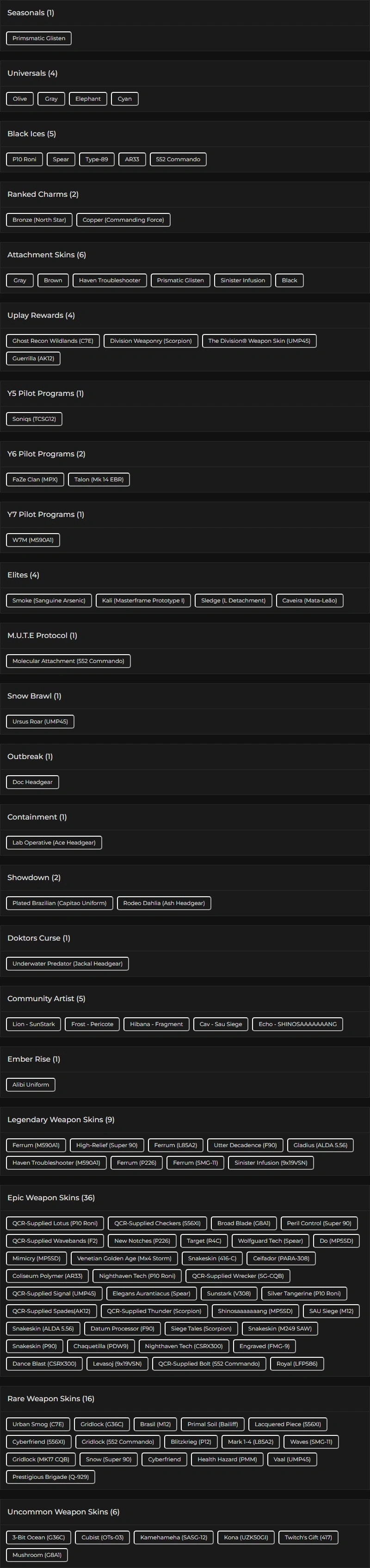Select the Blitzkrieg (P12) rare skin tag
This screenshot has width=370, height=1568.
coord(191,1442)
